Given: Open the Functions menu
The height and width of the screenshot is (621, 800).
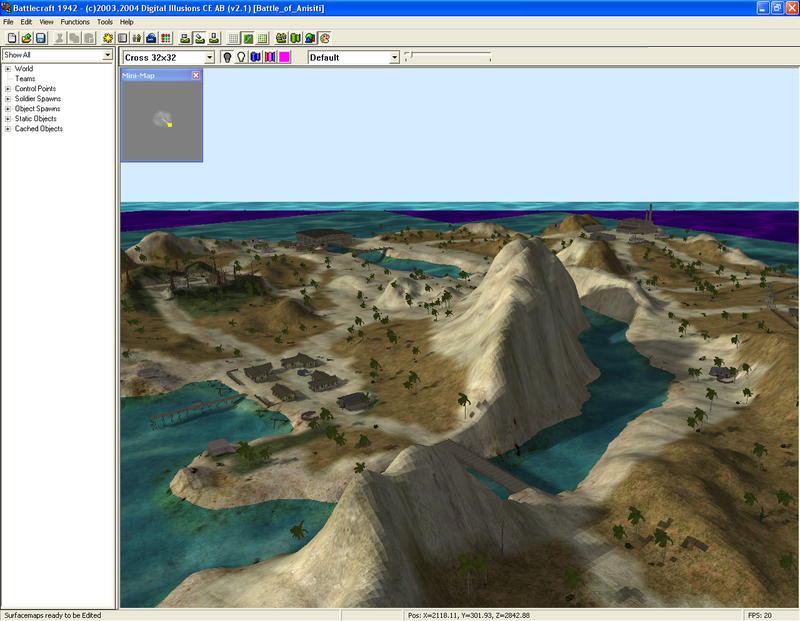Looking at the screenshot, I should coord(75,22).
